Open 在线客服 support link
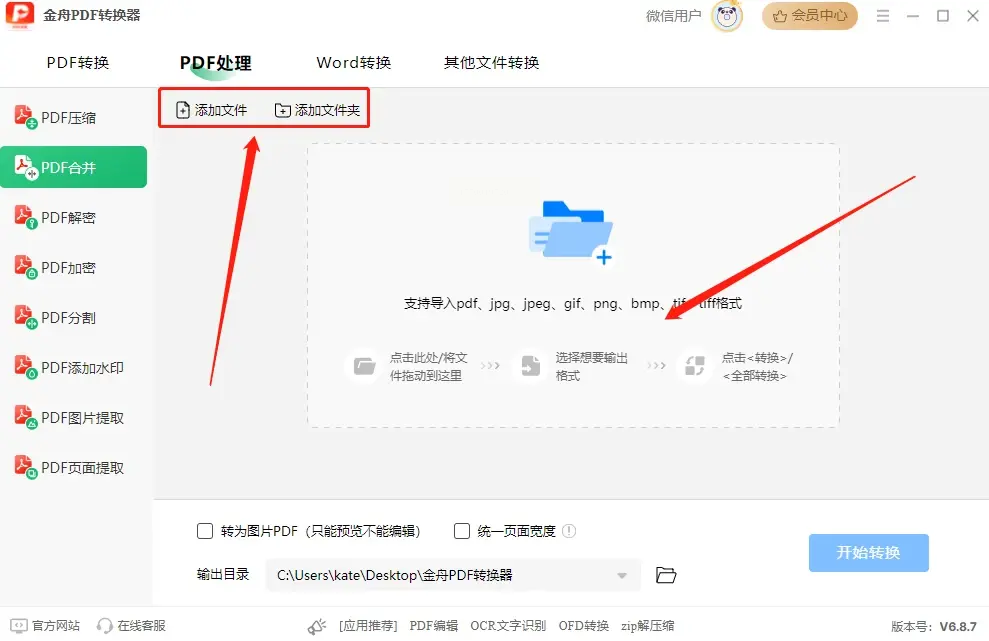 pos(131,626)
